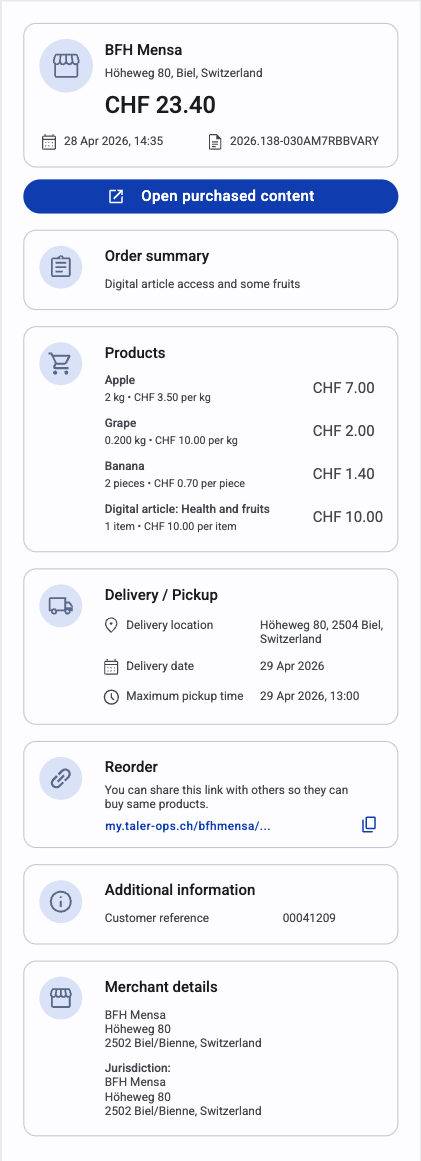Select the Digital article: Health and fruits item
The image size is (421, 1161).
pyautogui.click(x=243, y=517)
